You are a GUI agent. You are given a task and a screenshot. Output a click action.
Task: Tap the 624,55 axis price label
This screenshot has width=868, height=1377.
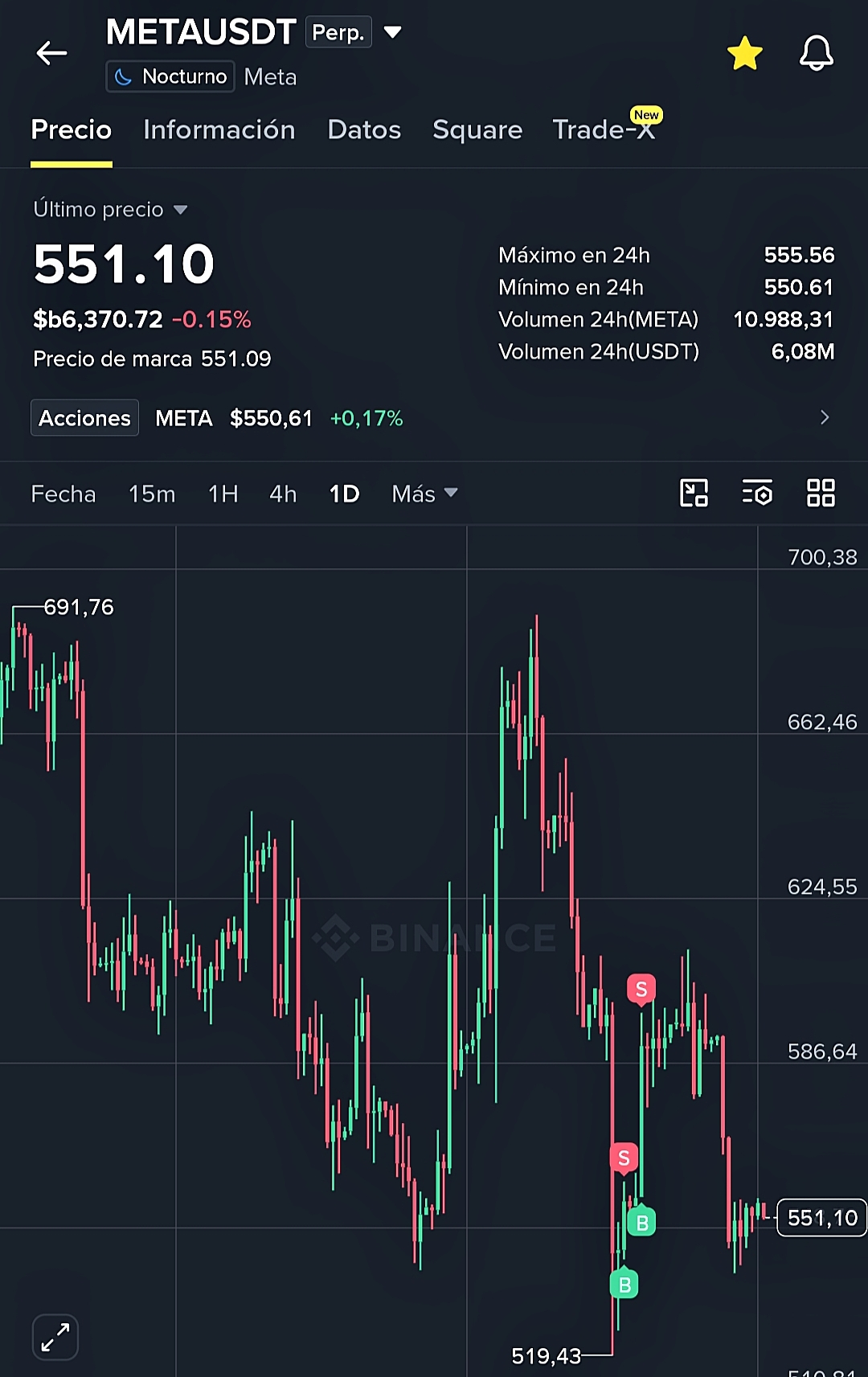click(x=822, y=887)
